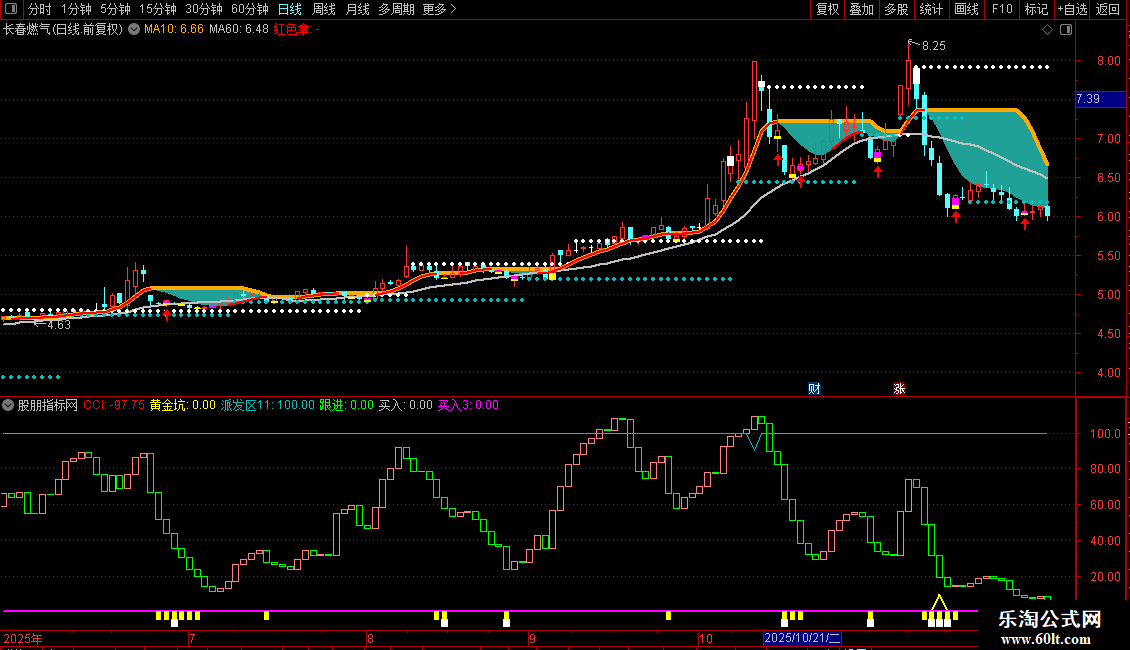Select the 15分钟 period tab
This screenshot has height=650, width=1130.
point(158,9)
